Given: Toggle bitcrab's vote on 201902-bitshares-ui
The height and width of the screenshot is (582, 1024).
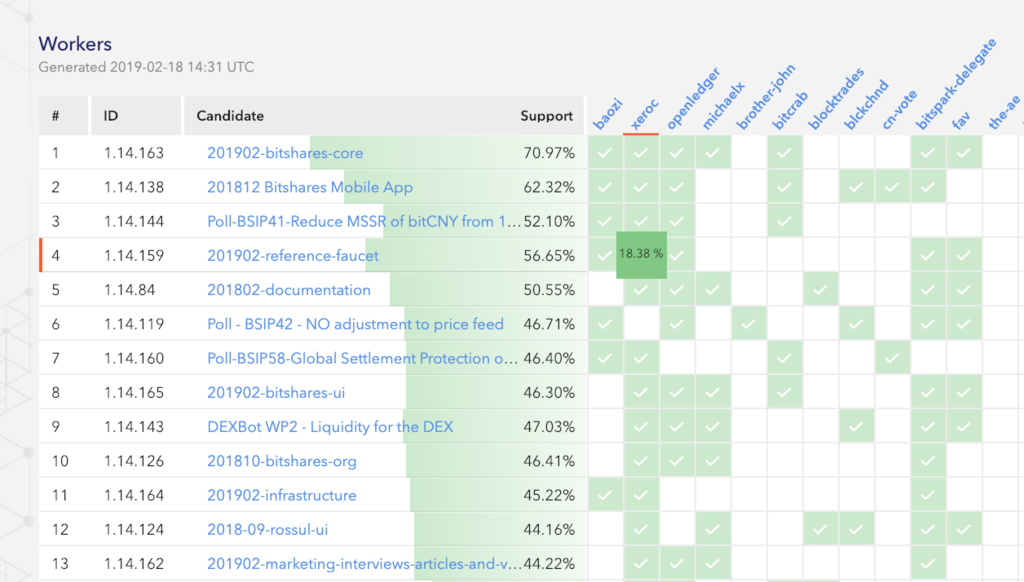Looking at the screenshot, I should coord(785,392).
